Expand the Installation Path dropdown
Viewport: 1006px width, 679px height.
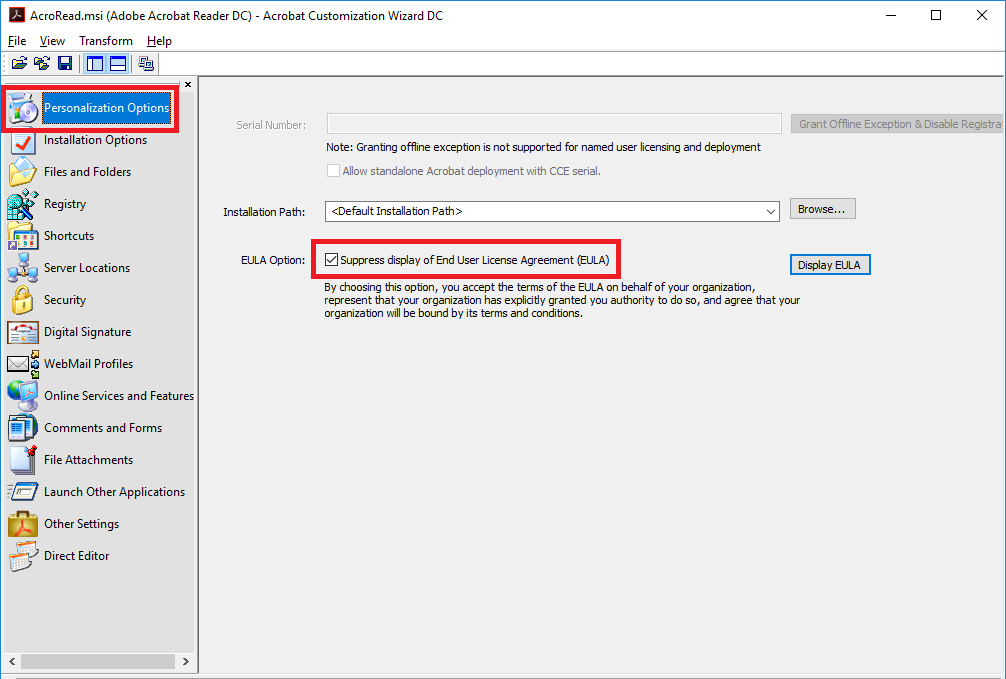pyautogui.click(x=770, y=211)
